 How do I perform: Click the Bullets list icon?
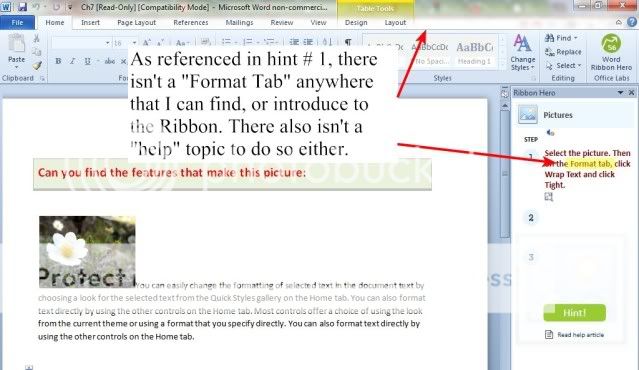227,42
